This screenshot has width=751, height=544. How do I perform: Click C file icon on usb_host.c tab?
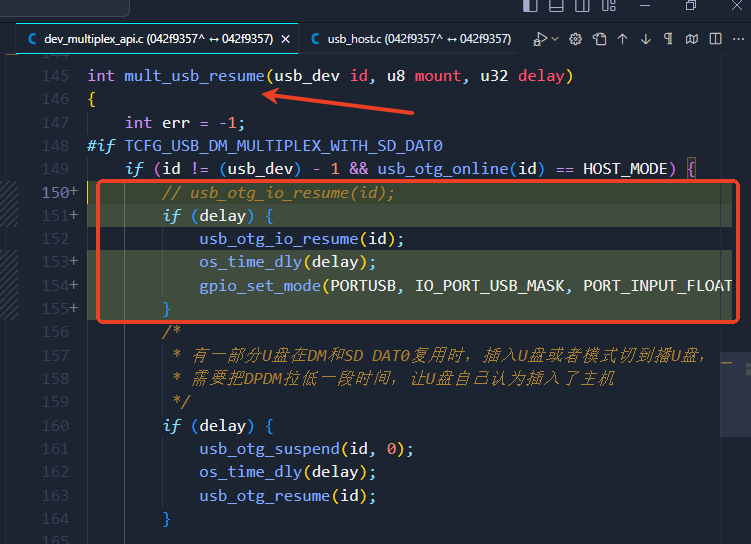pos(315,39)
